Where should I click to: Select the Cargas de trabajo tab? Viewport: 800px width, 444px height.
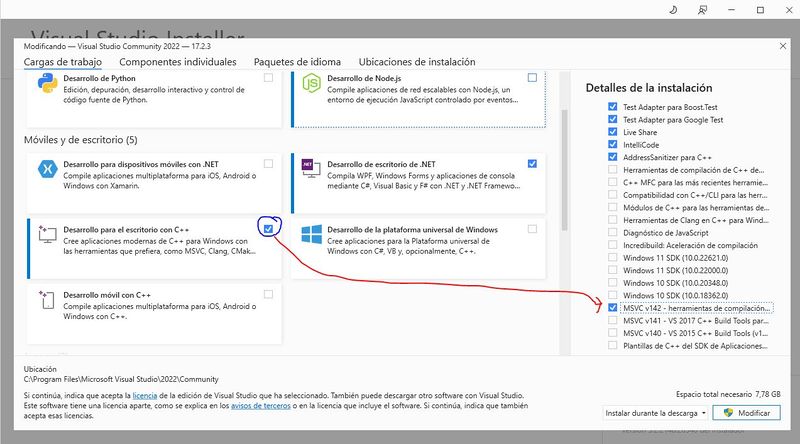coord(63,62)
